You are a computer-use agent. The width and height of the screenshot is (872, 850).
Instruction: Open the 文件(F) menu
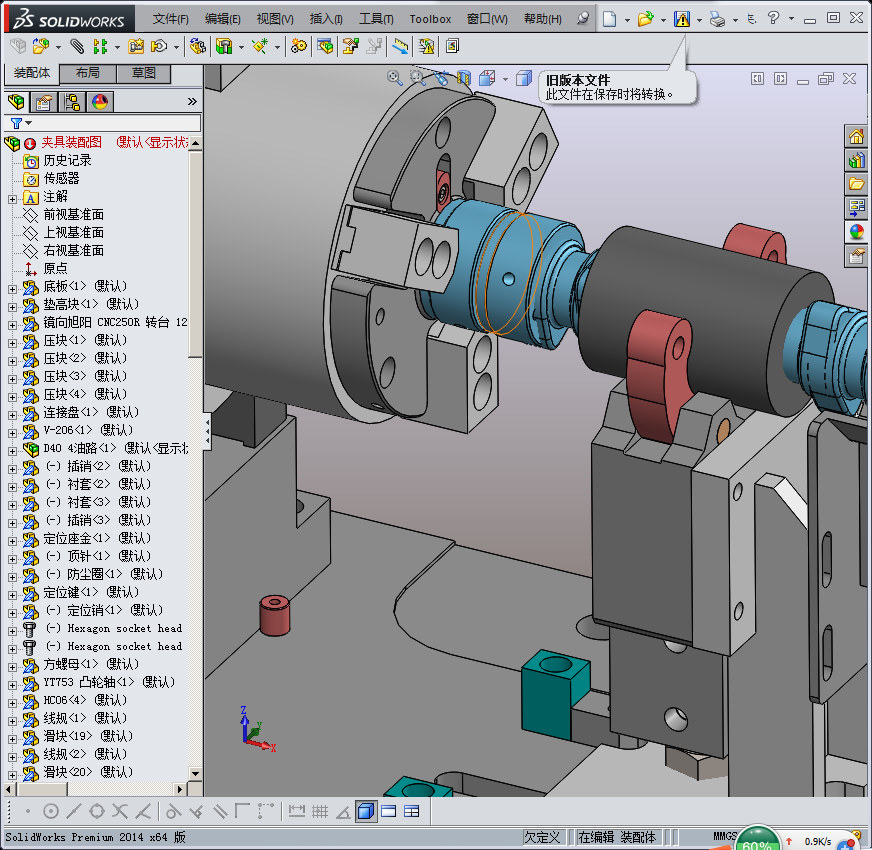(x=171, y=19)
